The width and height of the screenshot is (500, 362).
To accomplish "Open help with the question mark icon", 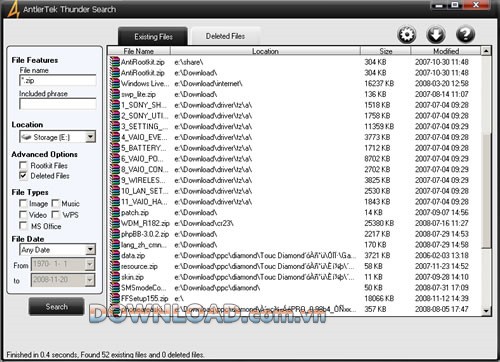I will tap(465, 34).
